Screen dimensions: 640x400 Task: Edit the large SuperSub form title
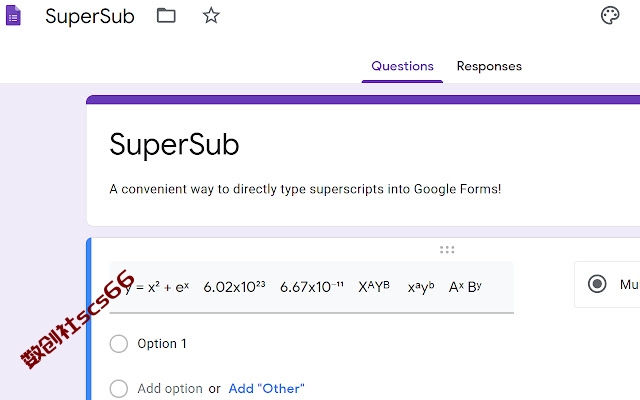point(174,144)
